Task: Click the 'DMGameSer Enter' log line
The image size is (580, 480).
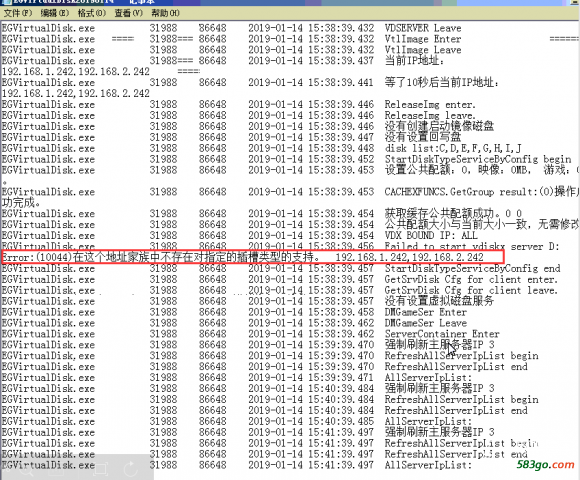Action: [x=235, y=312]
